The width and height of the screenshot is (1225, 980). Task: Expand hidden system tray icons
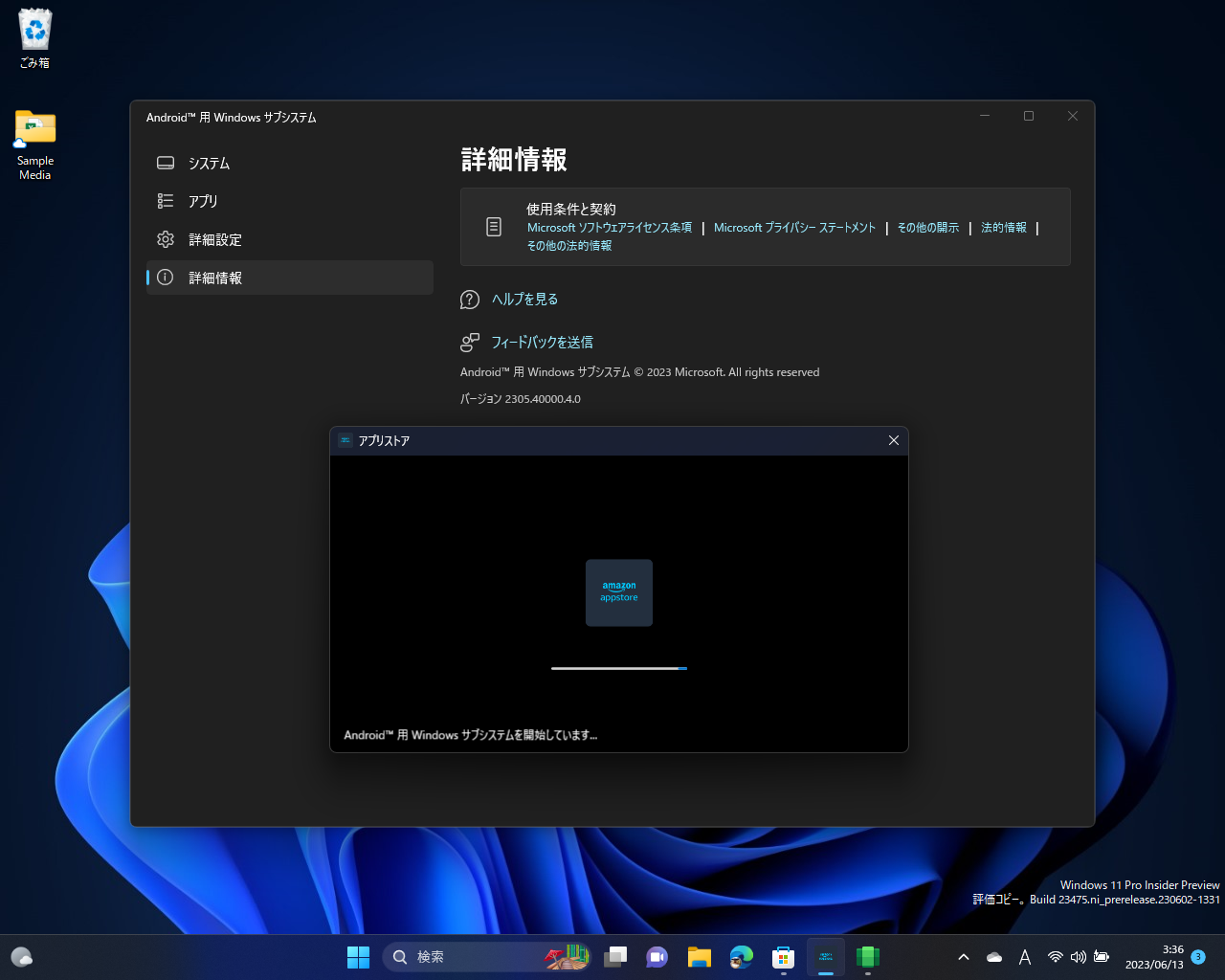pyautogui.click(x=963, y=956)
